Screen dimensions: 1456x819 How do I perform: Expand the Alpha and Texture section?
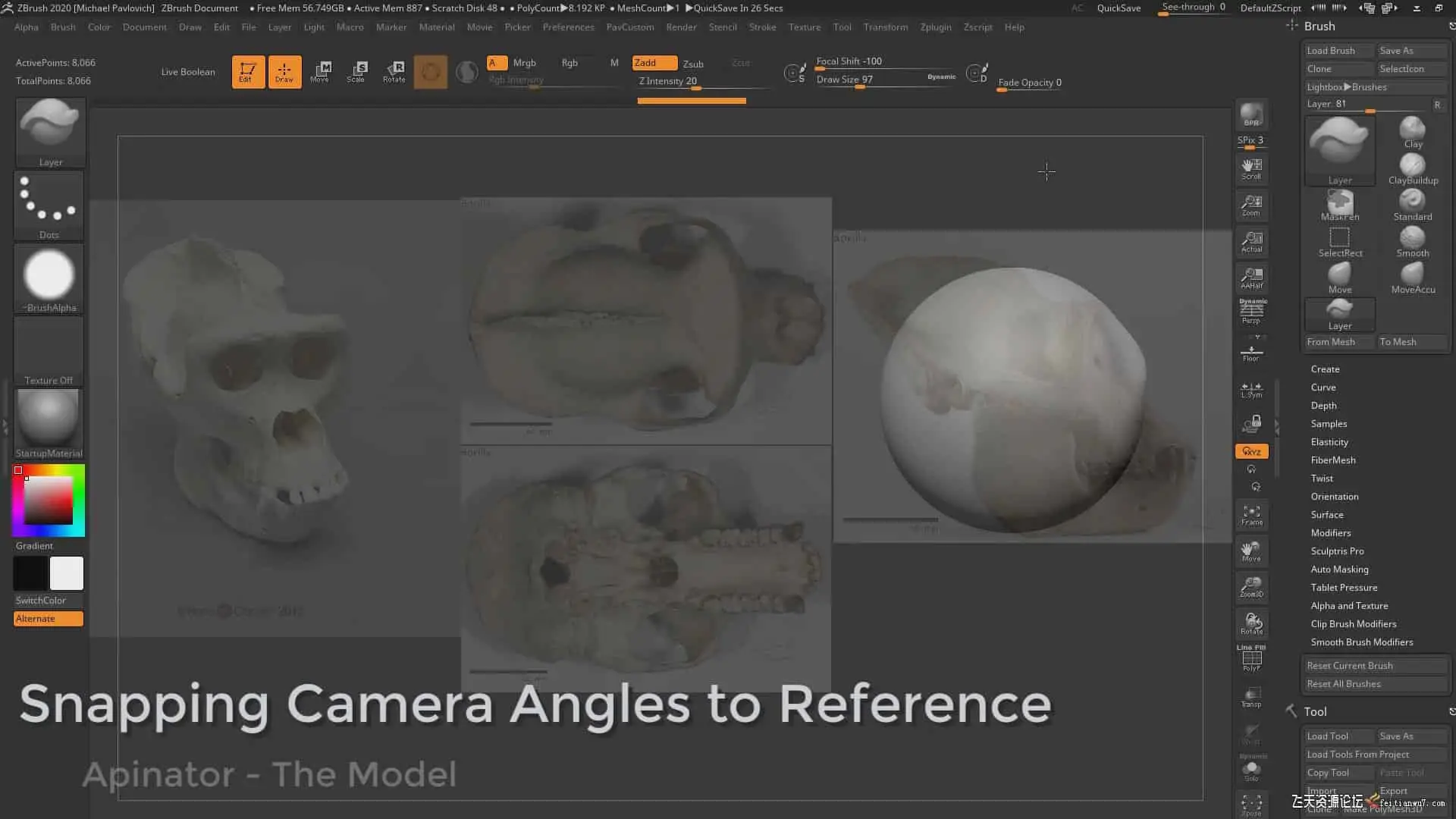point(1348,605)
